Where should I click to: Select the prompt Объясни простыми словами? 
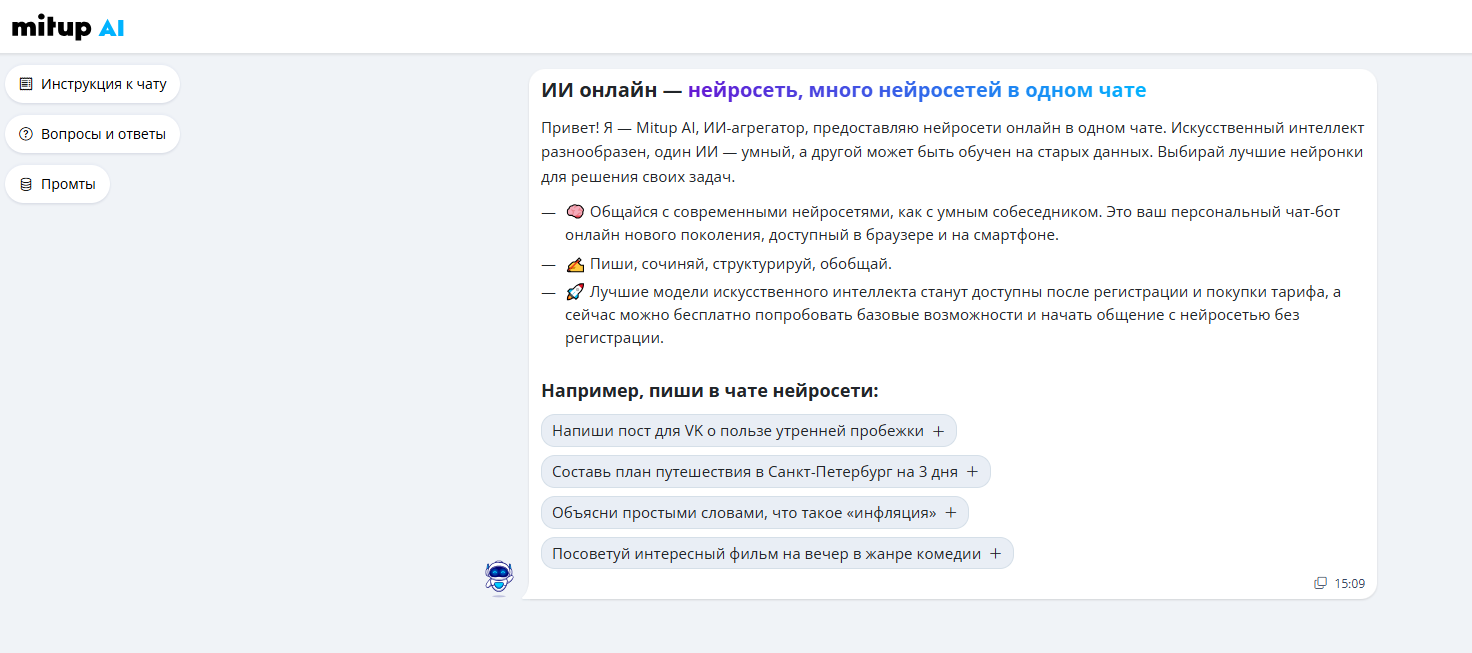pyautogui.click(x=754, y=513)
